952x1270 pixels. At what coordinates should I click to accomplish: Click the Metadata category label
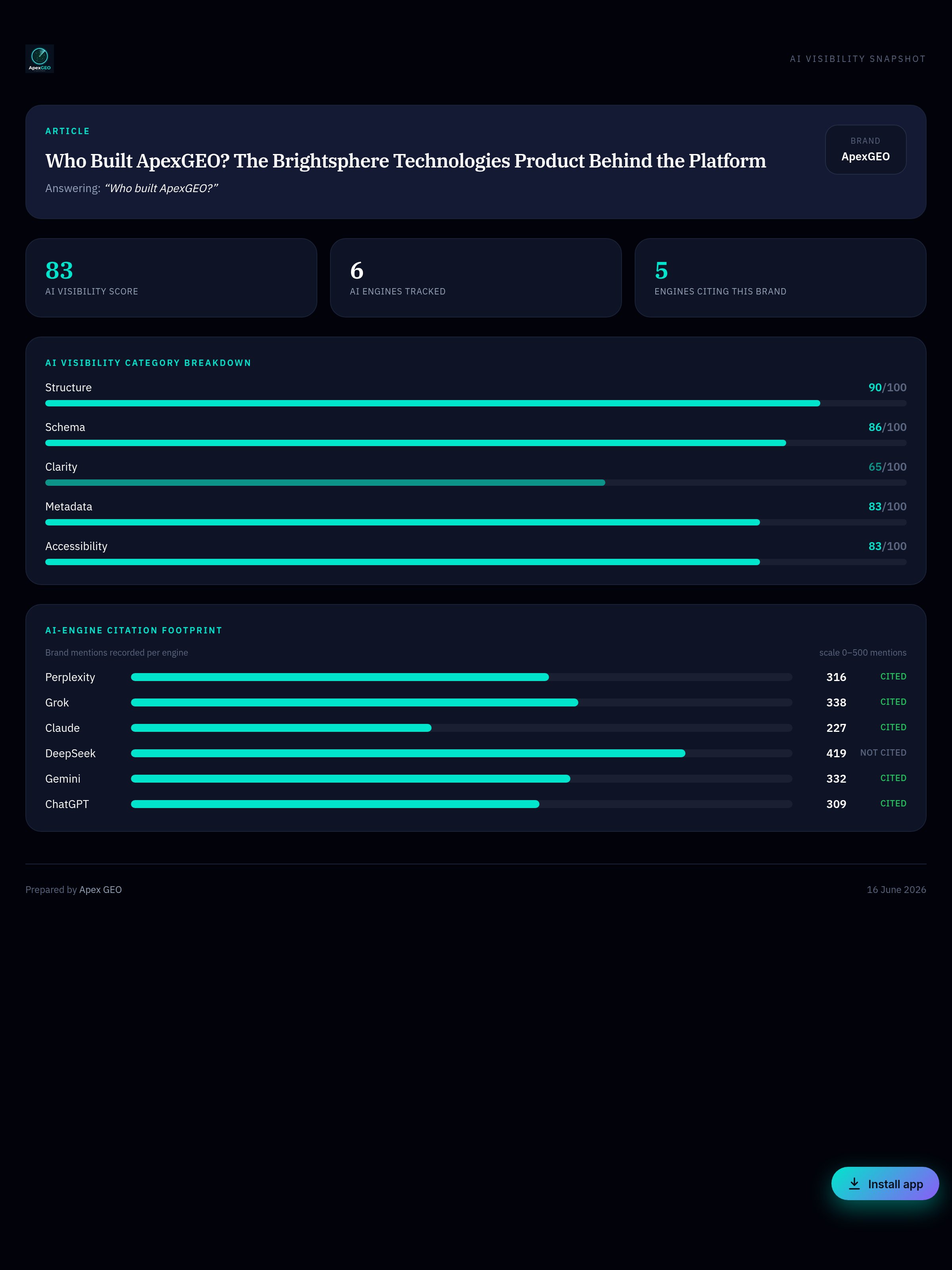[69, 506]
